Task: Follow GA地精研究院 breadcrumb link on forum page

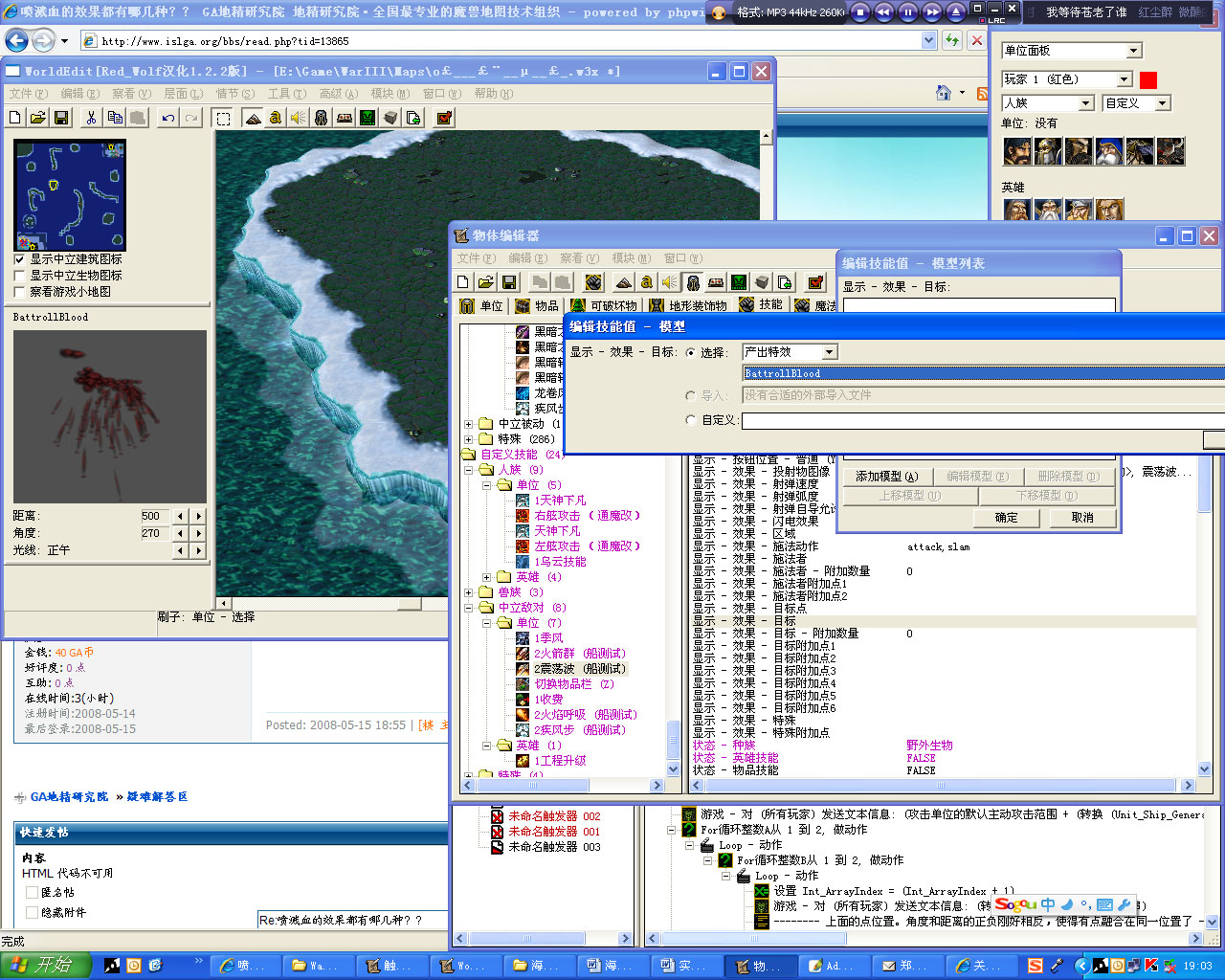Action: point(69,796)
